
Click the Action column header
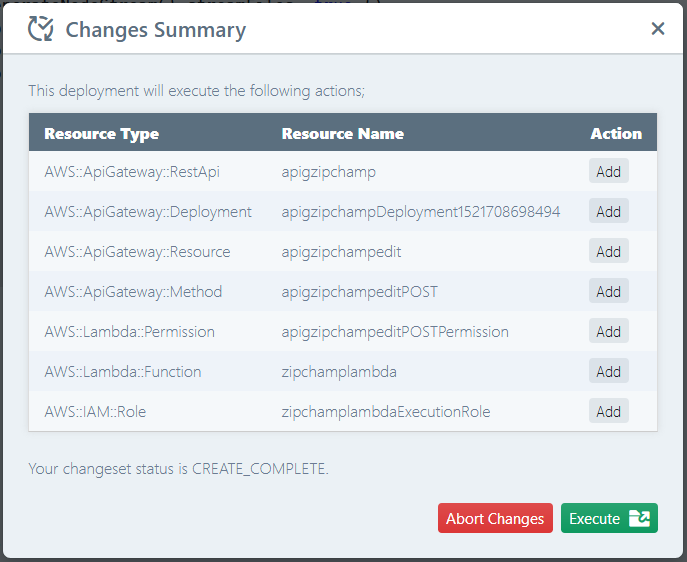coord(616,133)
